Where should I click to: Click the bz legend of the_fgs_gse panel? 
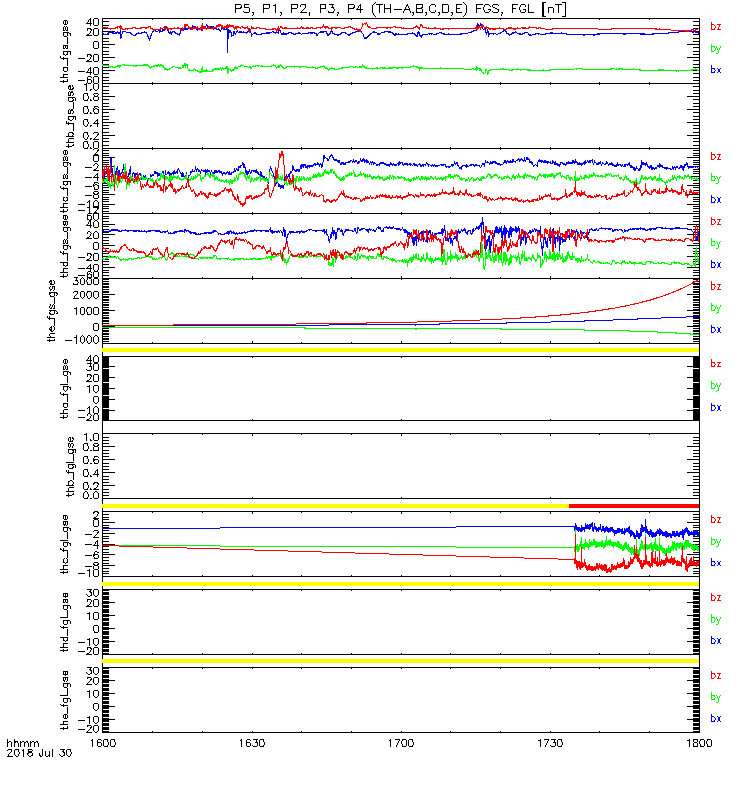pos(716,286)
